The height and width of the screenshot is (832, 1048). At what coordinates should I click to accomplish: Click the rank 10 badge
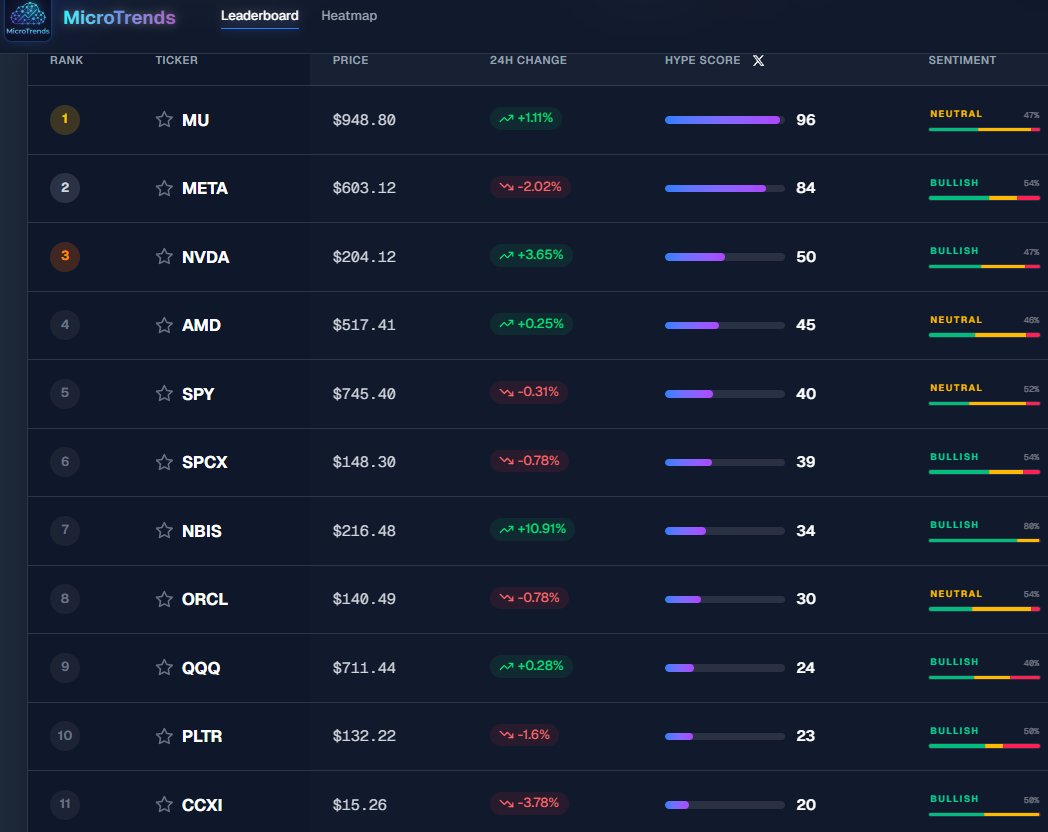click(x=65, y=736)
